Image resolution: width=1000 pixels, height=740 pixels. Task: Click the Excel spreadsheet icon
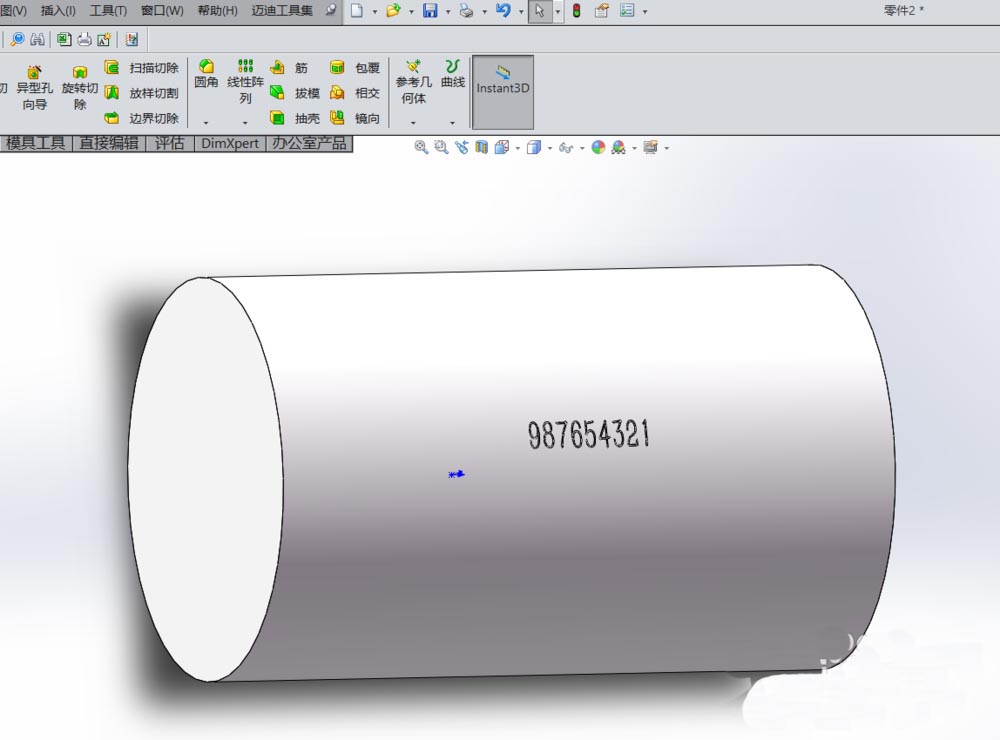pos(64,40)
